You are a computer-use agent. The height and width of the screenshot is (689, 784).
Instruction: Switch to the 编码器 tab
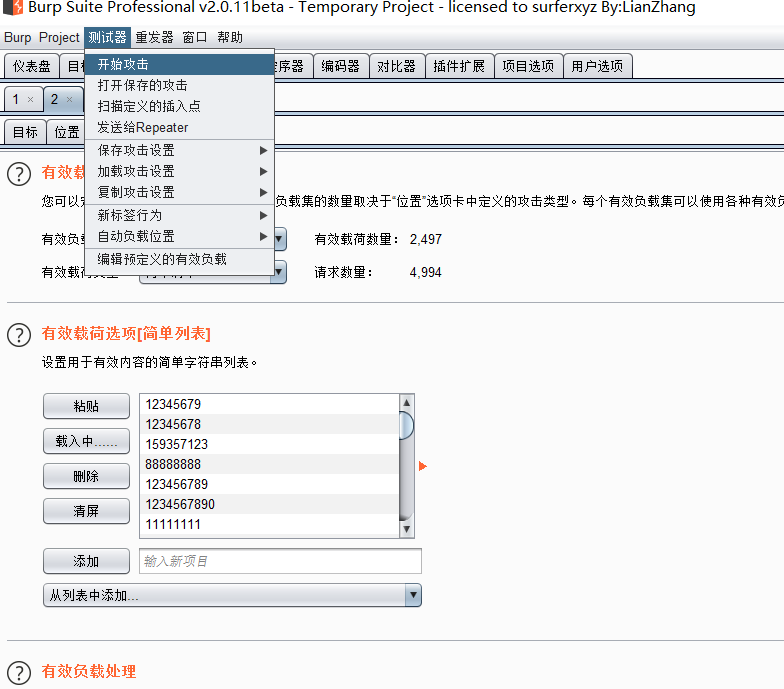[x=340, y=66]
